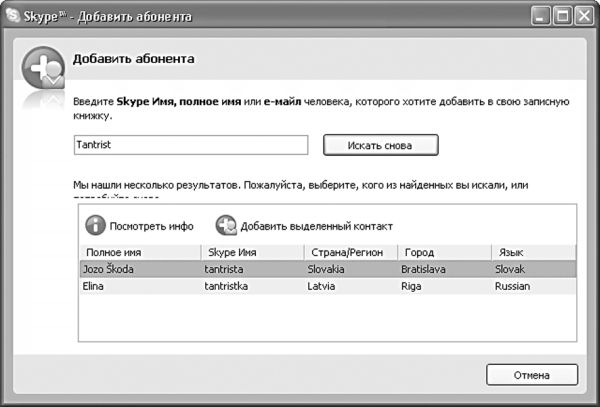Image resolution: width=600 pixels, height=407 pixels.
Task: Click the Отмена button
Action: click(x=532, y=375)
